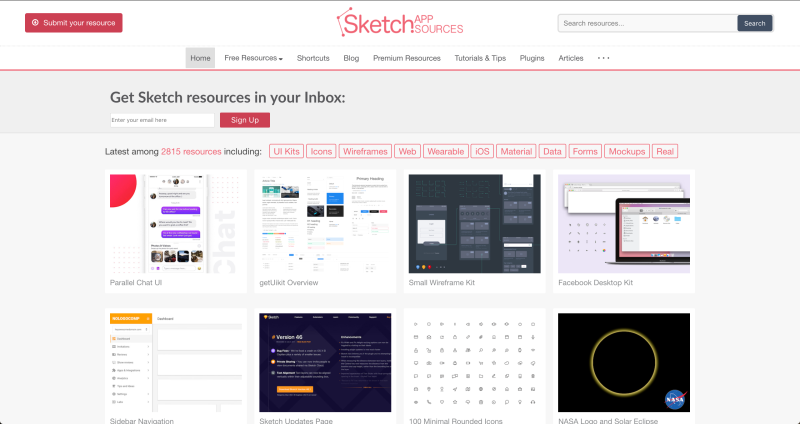
Task: Open the NASA solar eclipse thumbnail
Action: 624,362
